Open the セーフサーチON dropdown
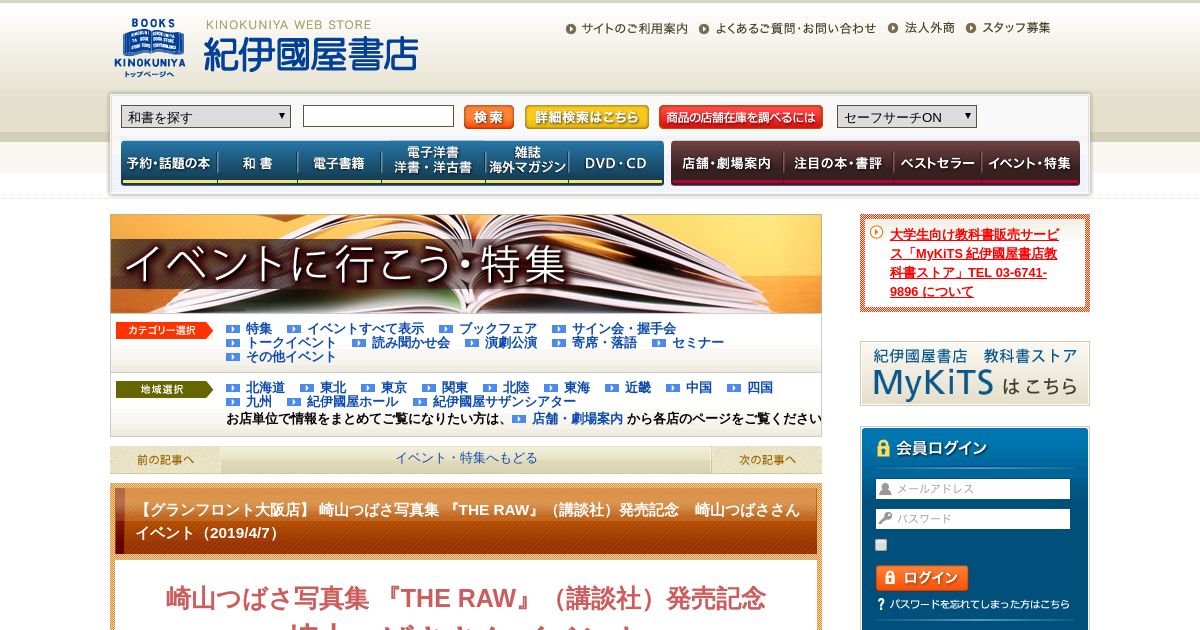Screen dimensions: 1200x630 click(x=907, y=117)
